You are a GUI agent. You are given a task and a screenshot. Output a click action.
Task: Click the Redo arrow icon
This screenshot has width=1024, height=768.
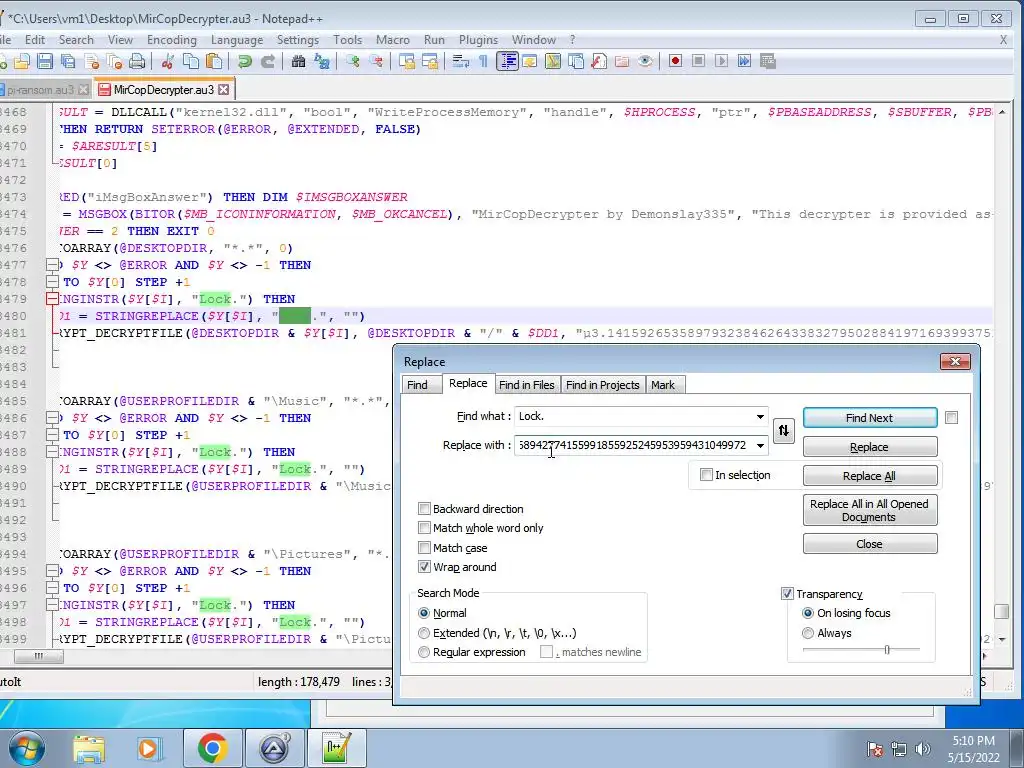[x=268, y=61]
